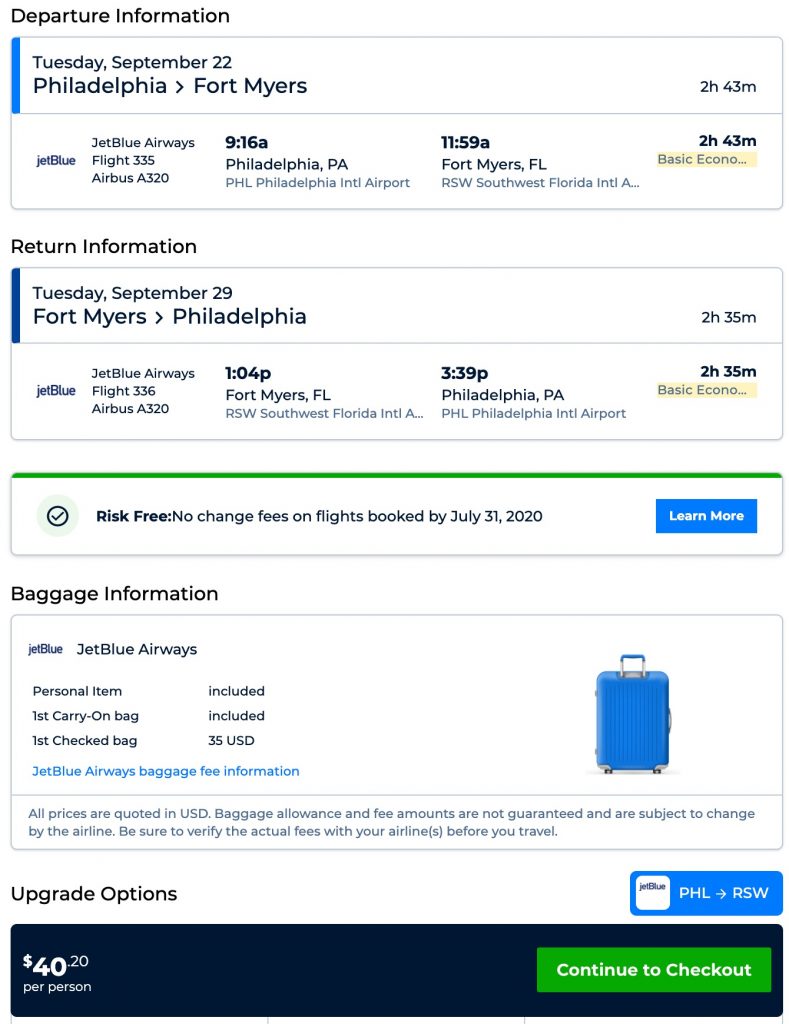
Task: Click the Risk Free checkmark circle icon
Action: (x=57, y=516)
